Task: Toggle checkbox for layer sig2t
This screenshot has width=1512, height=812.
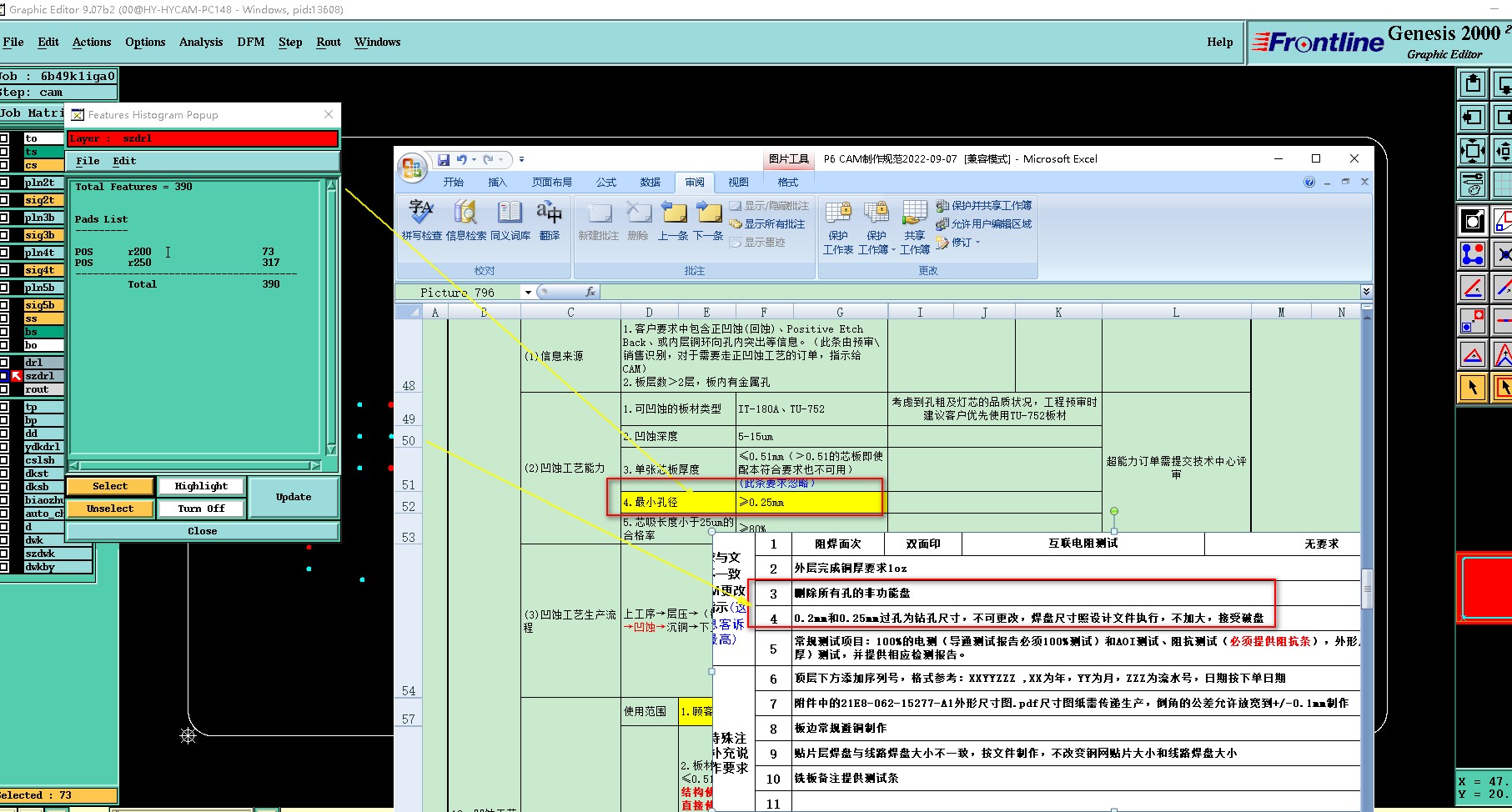Action: pyautogui.click(x=4, y=200)
